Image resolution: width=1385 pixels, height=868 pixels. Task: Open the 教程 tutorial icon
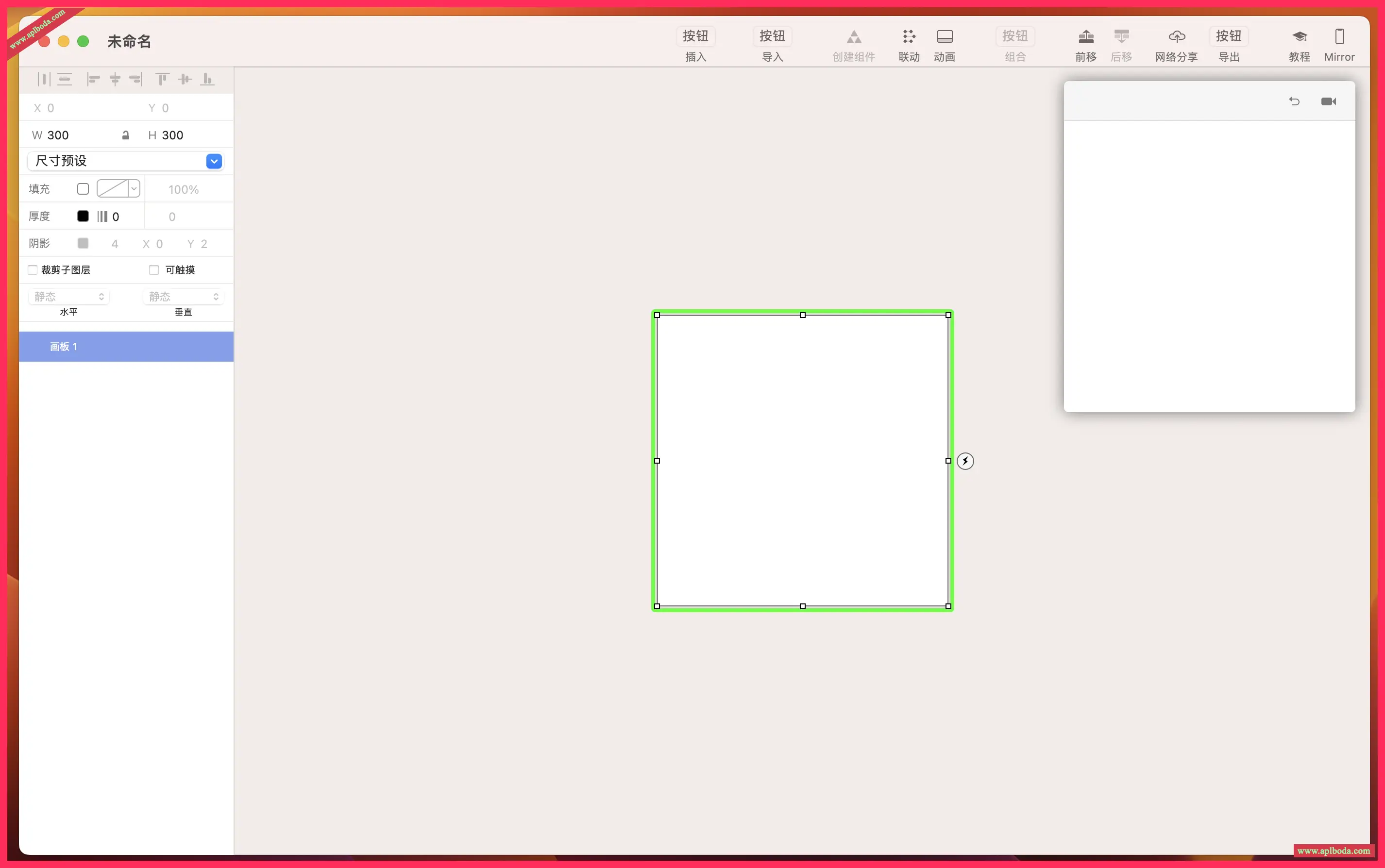click(x=1299, y=37)
